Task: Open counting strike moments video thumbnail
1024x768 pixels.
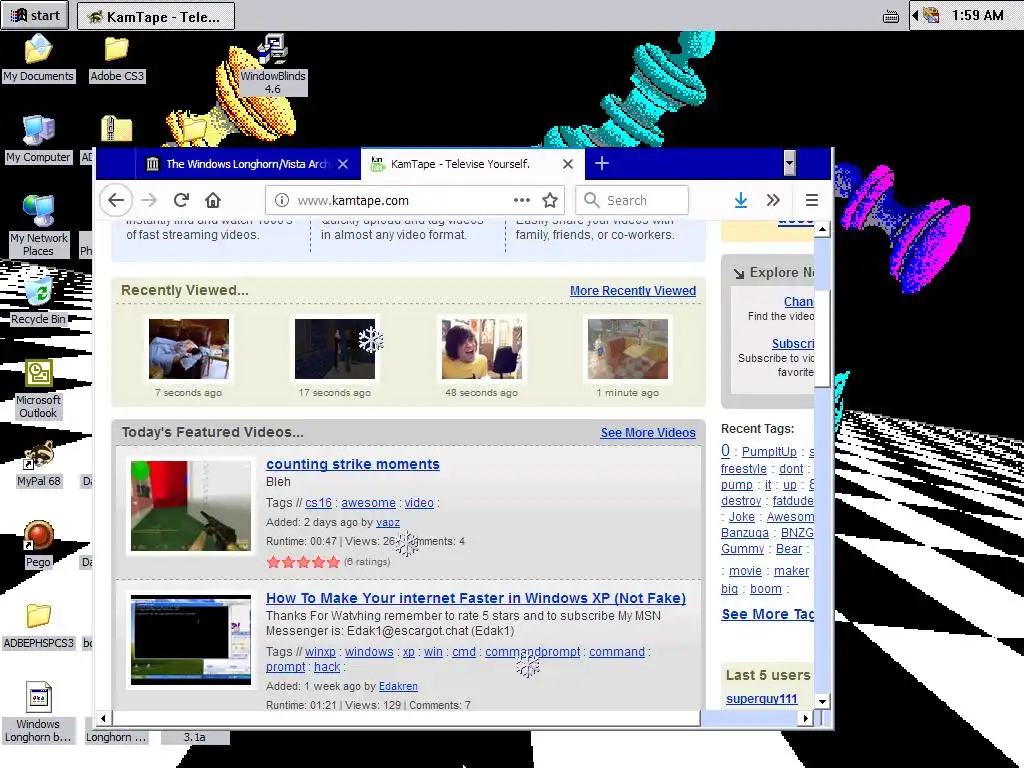Action: [191, 506]
